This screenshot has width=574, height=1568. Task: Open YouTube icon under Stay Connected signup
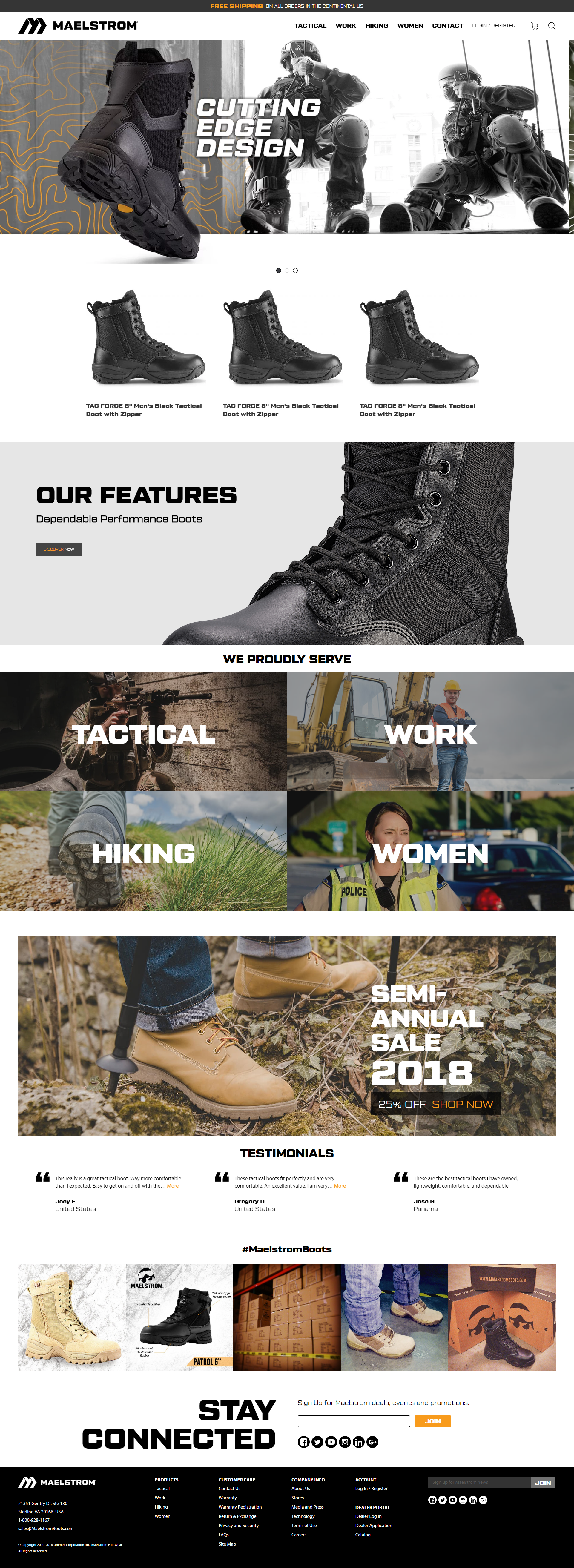pyautogui.click(x=331, y=1441)
